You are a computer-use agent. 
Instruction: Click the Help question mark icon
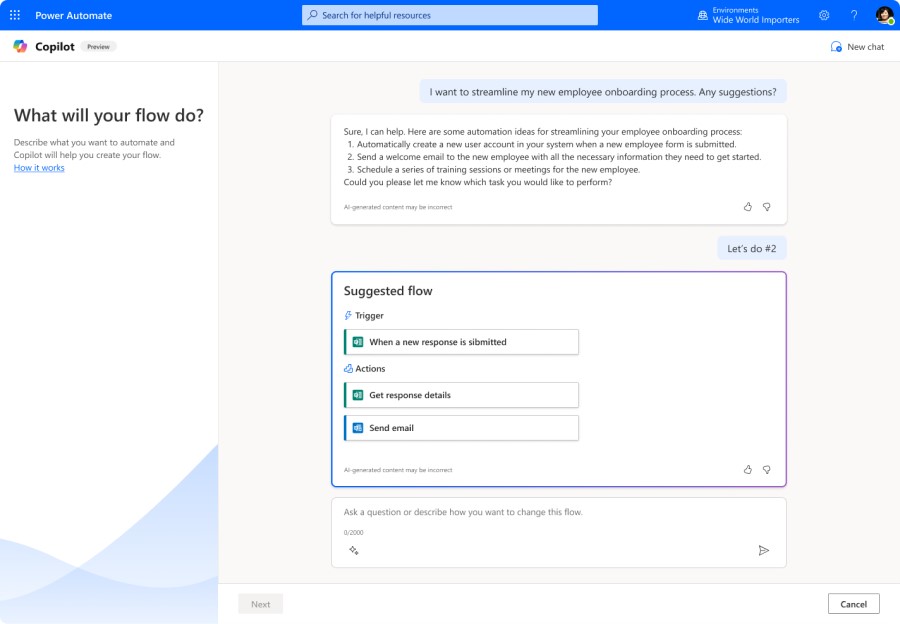[853, 14]
